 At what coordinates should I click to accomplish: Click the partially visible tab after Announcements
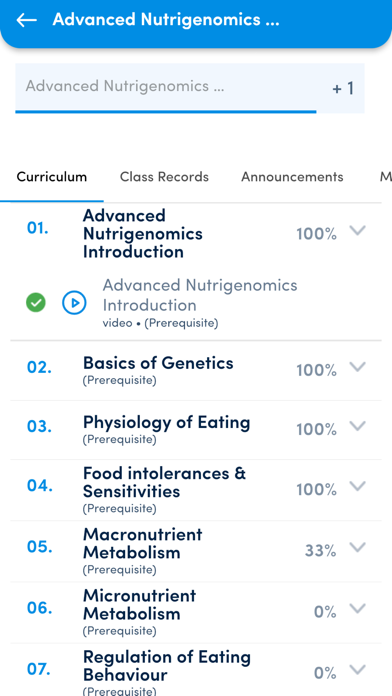click(385, 177)
